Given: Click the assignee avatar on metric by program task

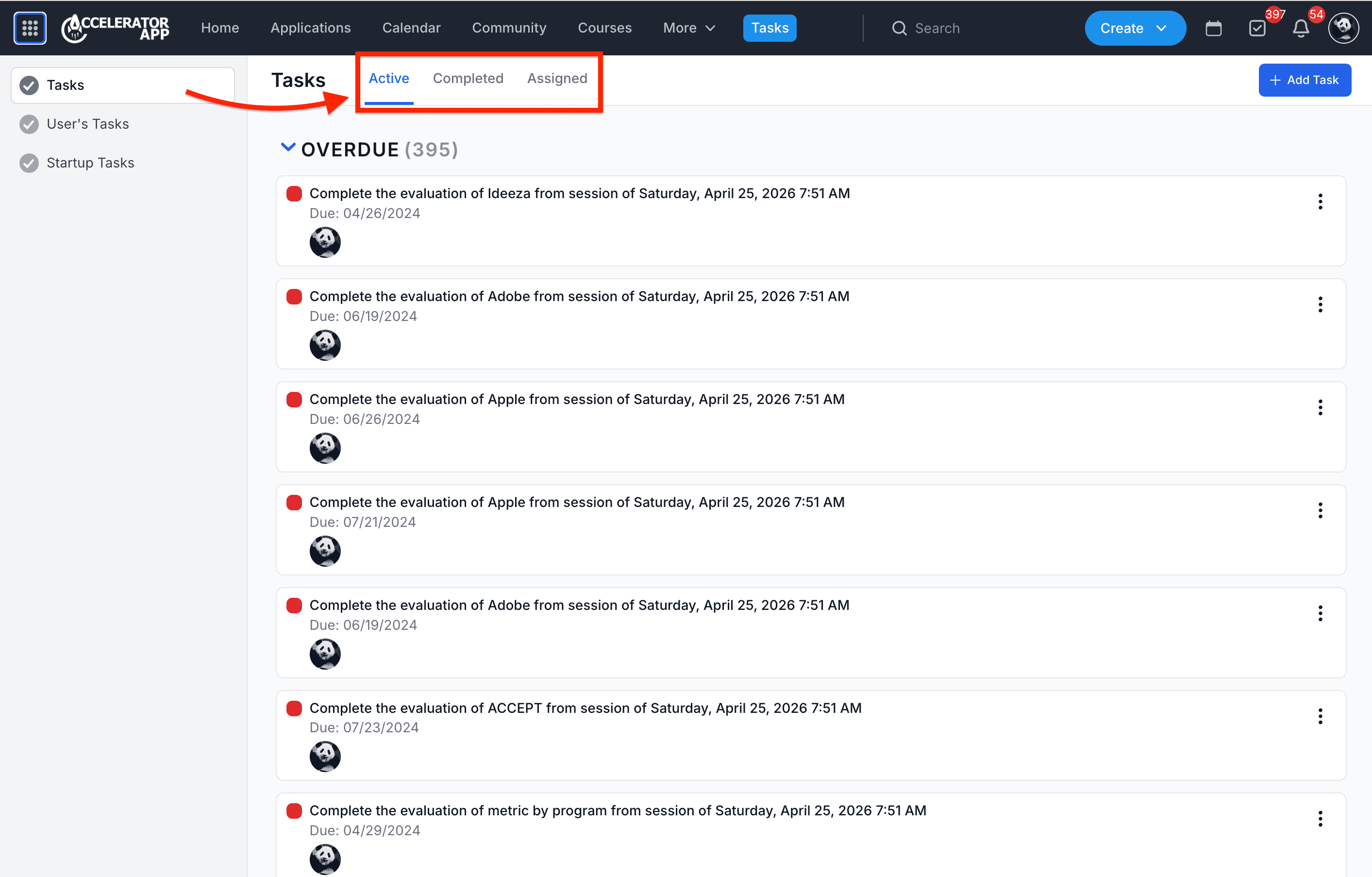Looking at the screenshot, I should pyautogui.click(x=325, y=860).
